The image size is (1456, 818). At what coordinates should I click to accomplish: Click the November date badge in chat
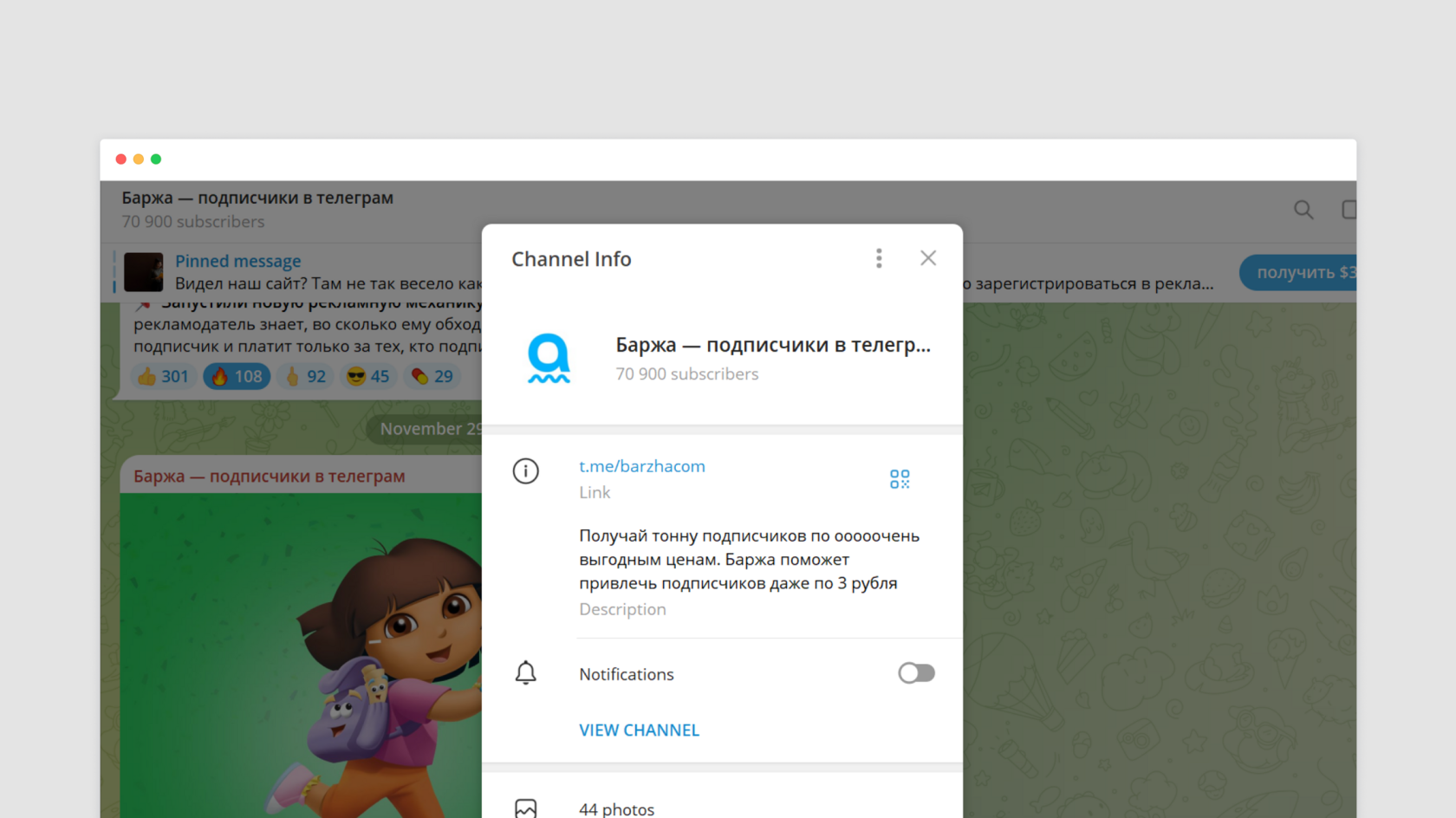425,429
